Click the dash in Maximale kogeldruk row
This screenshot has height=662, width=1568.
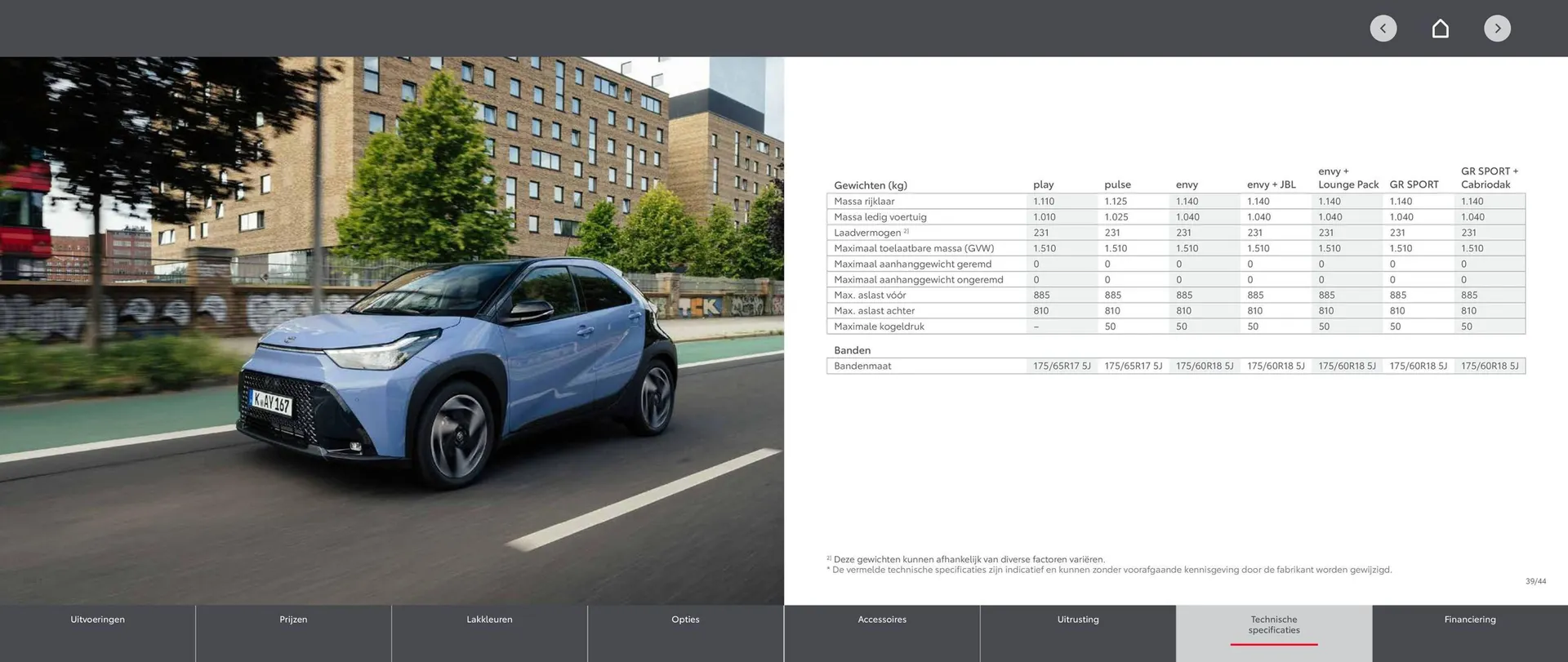point(1036,327)
